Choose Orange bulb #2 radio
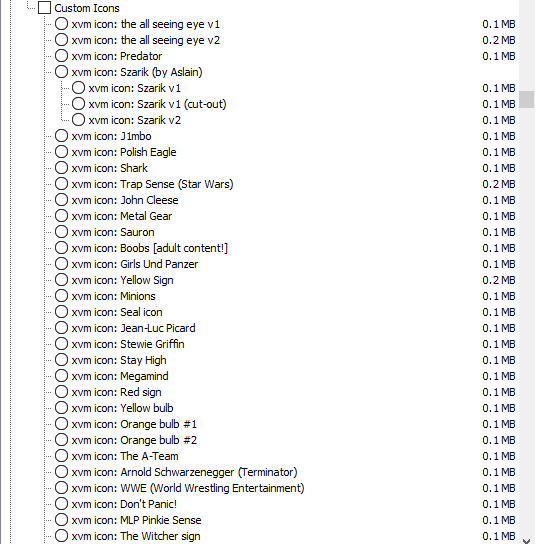The image size is (536, 544). coord(61,440)
